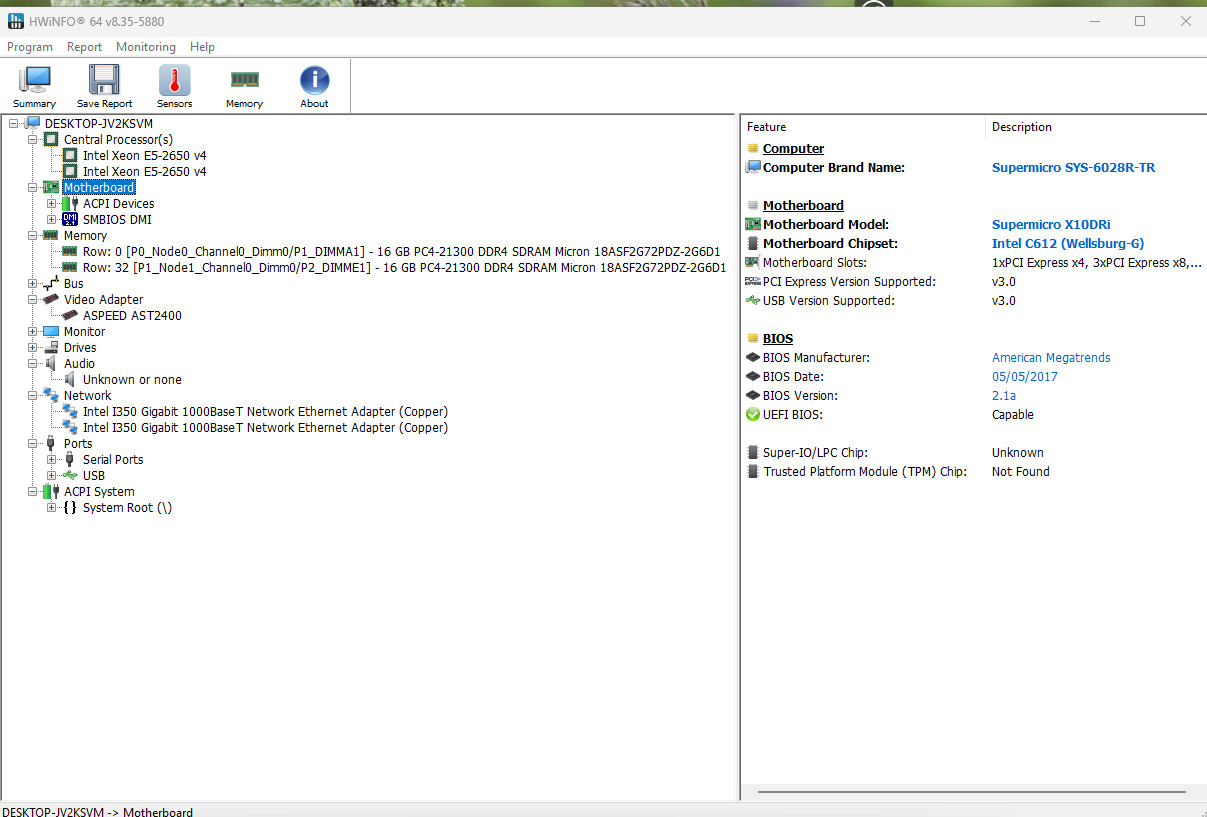The width and height of the screenshot is (1207, 817).
Task: Click the Intel C612 (Wellsburg-G) link
Action: 1067,244
